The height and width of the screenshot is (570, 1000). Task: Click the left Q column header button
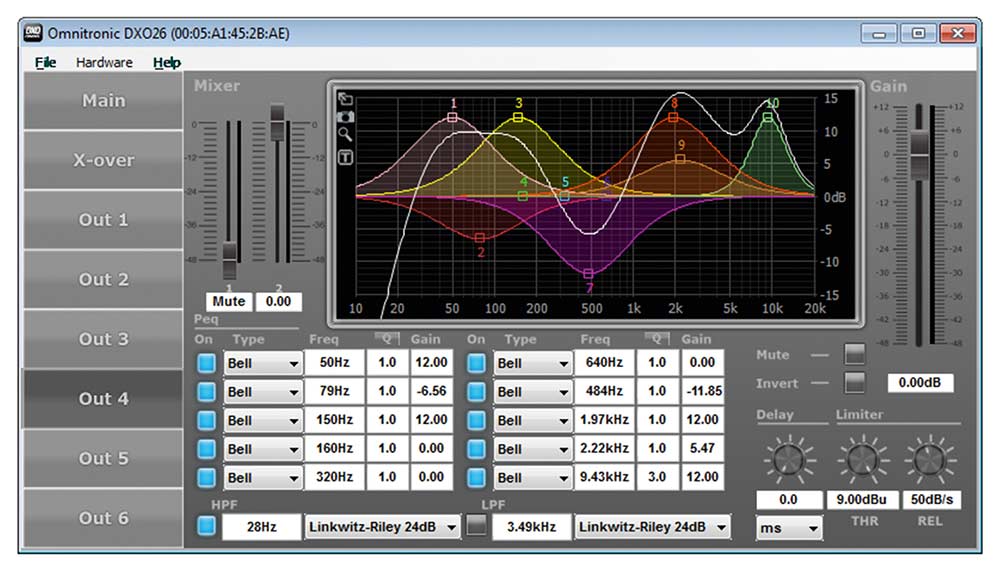coord(386,339)
